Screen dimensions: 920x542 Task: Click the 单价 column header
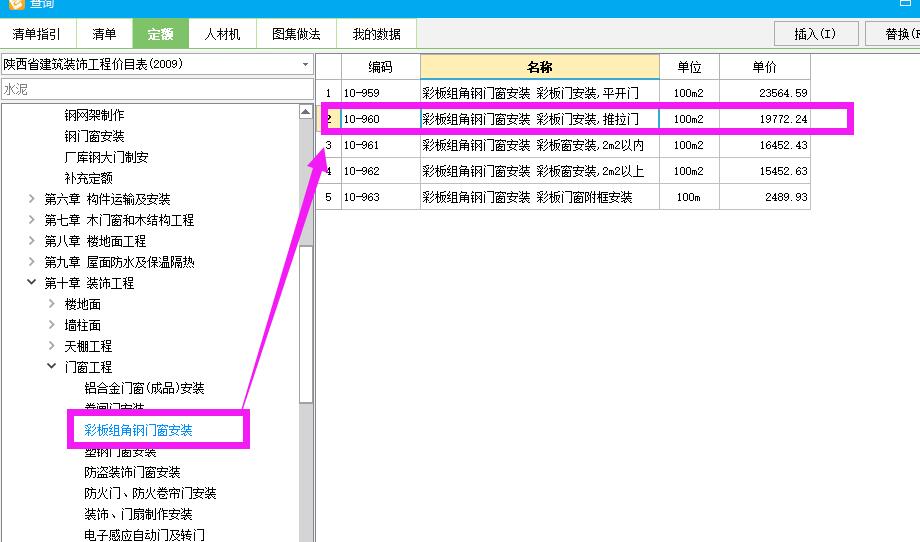765,67
